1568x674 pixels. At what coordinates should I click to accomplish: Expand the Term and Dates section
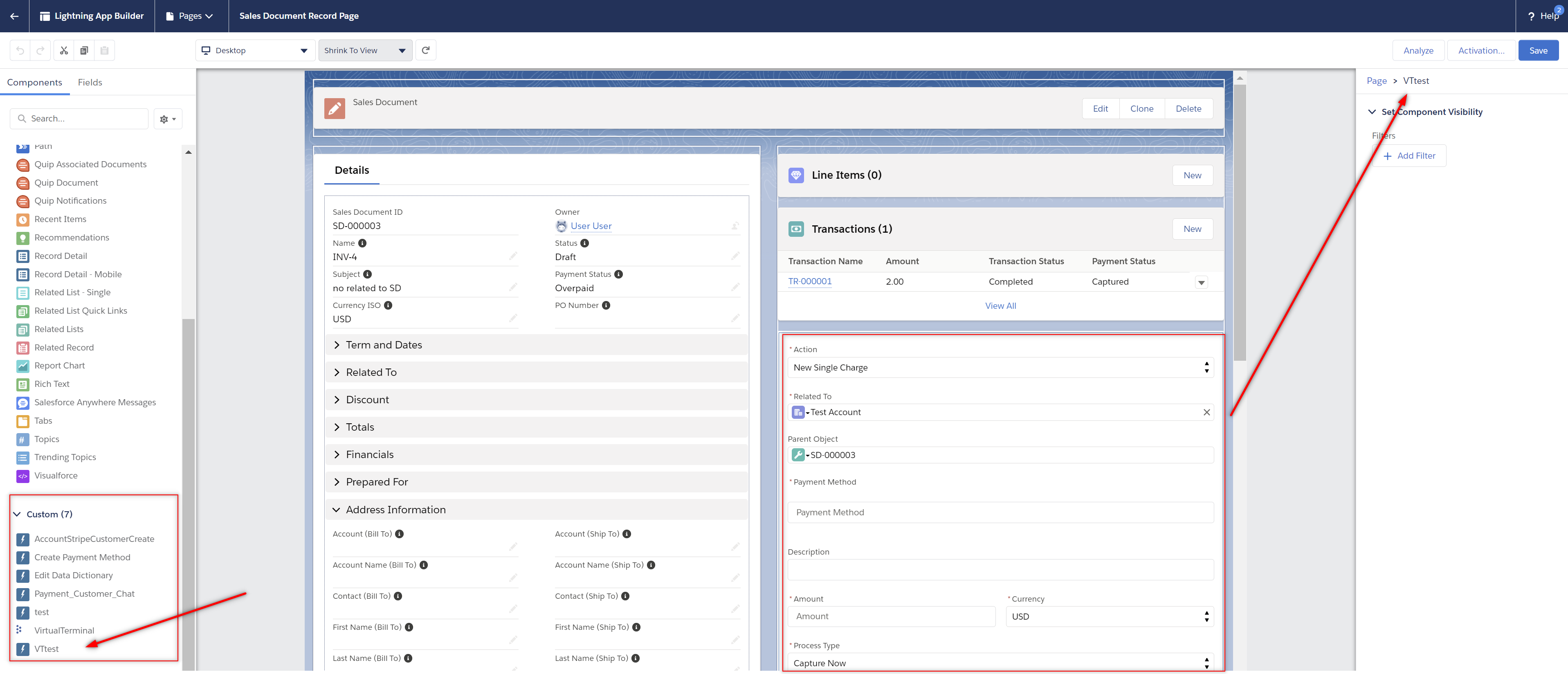click(536, 345)
